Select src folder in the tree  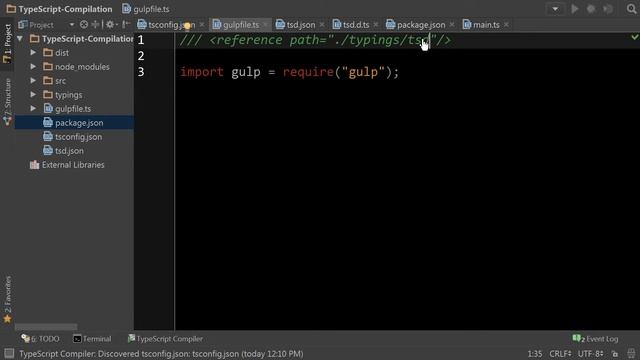click(x=60, y=81)
